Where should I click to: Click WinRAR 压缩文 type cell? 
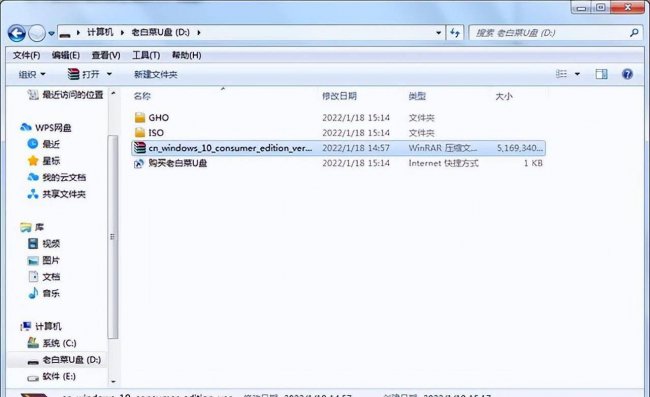(x=442, y=148)
